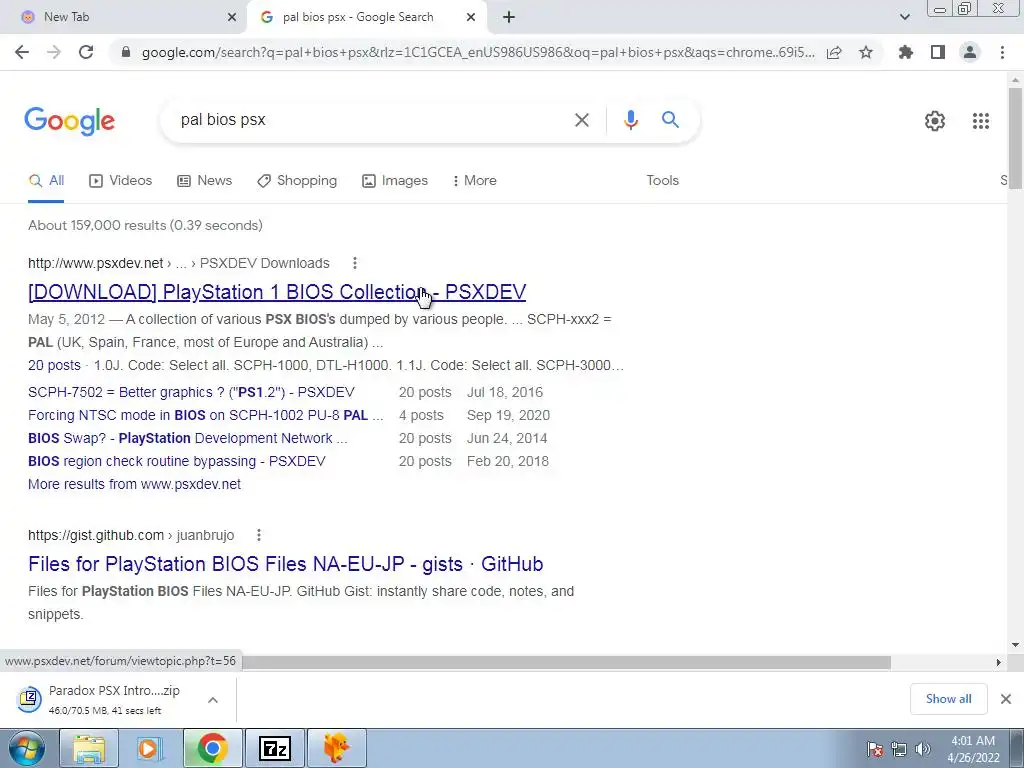Image resolution: width=1024 pixels, height=768 pixels.
Task: Go to Google homepage via logo
Action: (x=69, y=121)
